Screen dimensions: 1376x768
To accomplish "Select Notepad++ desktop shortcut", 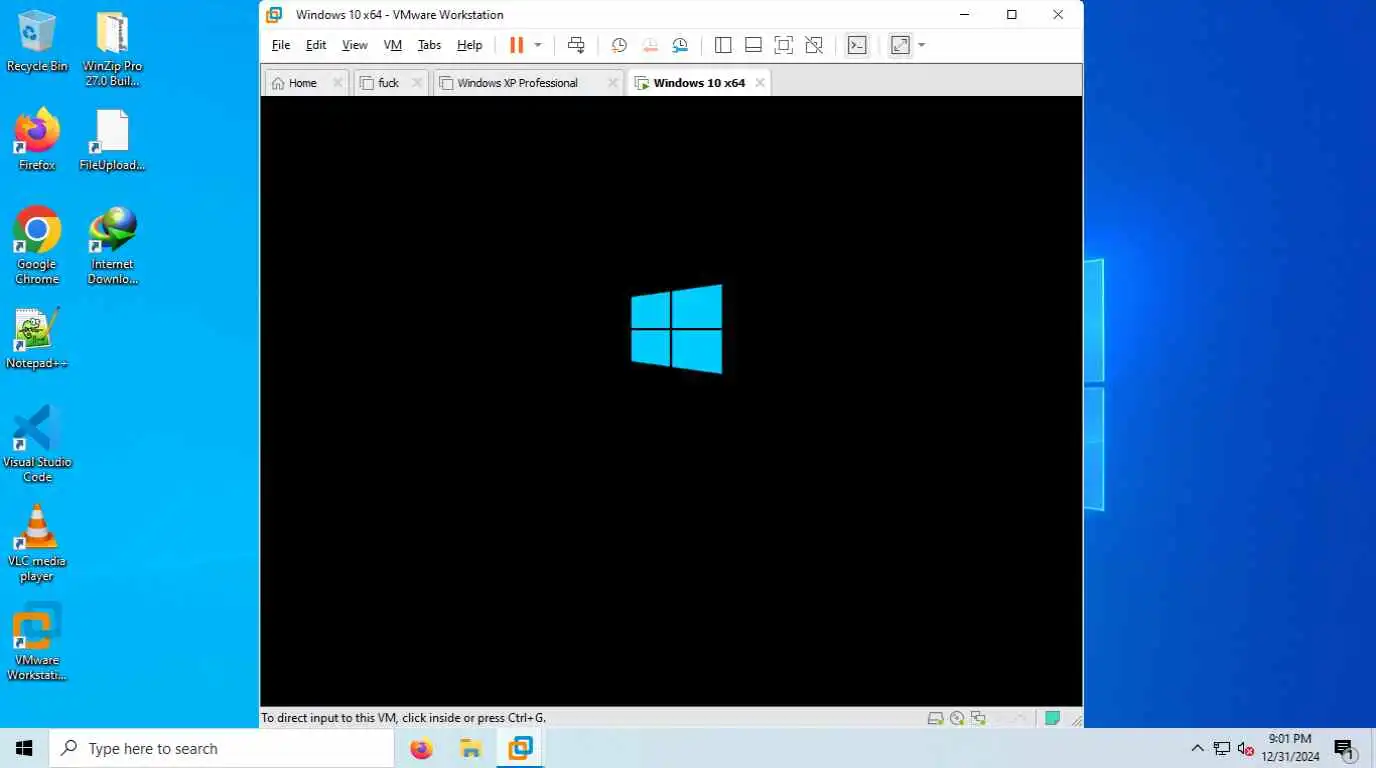I will click(37, 339).
